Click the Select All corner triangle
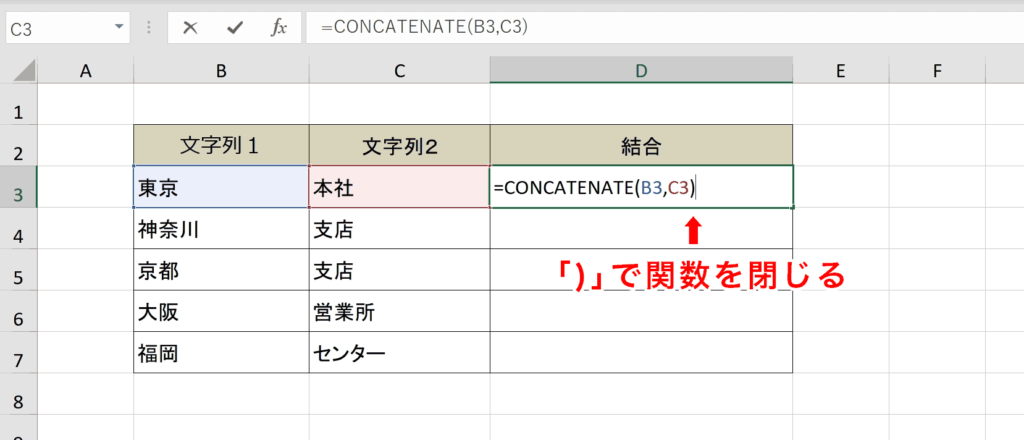Viewport: 1024px width, 440px height. click(x=19, y=71)
